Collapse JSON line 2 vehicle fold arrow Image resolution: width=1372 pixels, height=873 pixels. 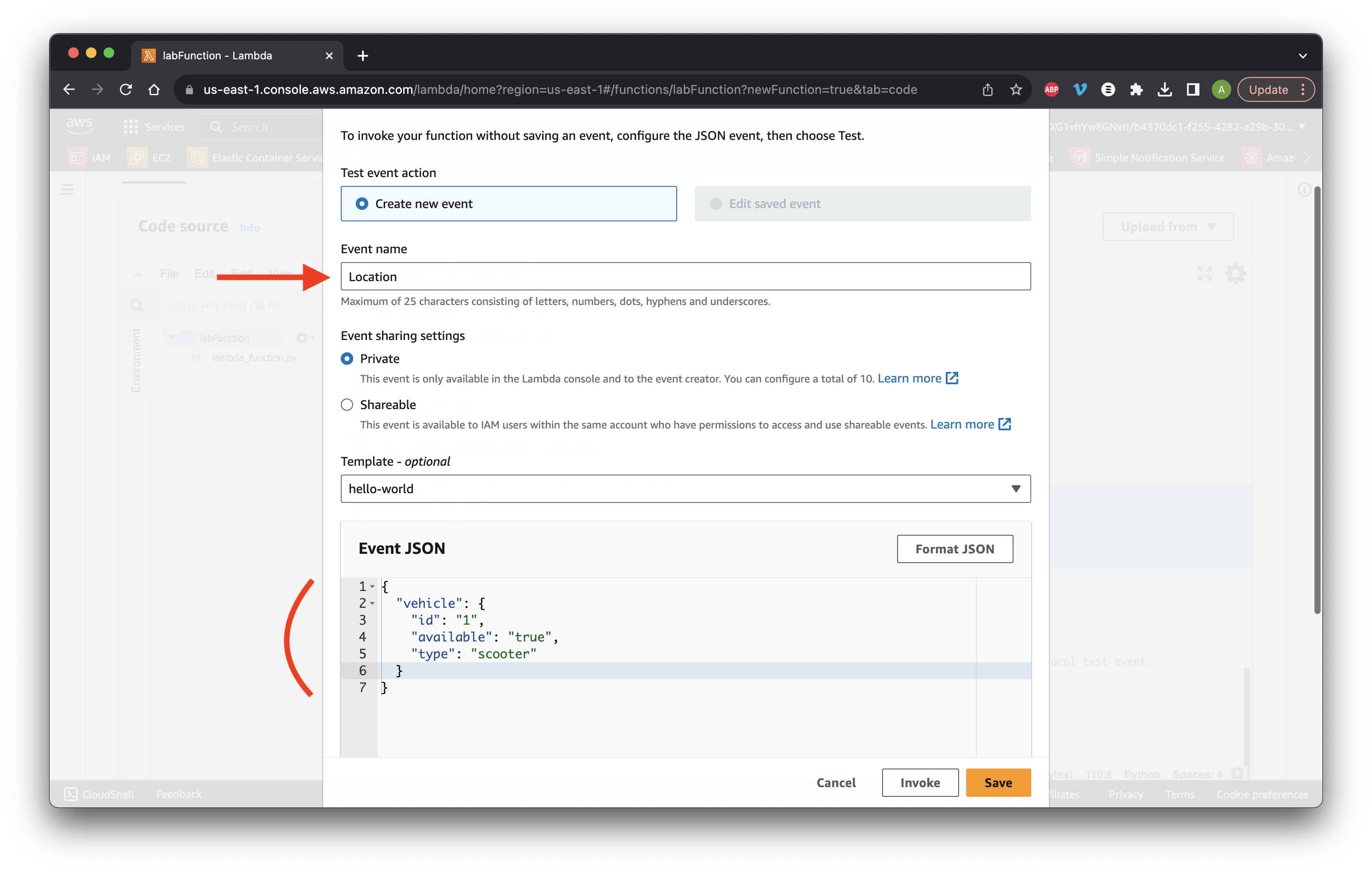[372, 603]
